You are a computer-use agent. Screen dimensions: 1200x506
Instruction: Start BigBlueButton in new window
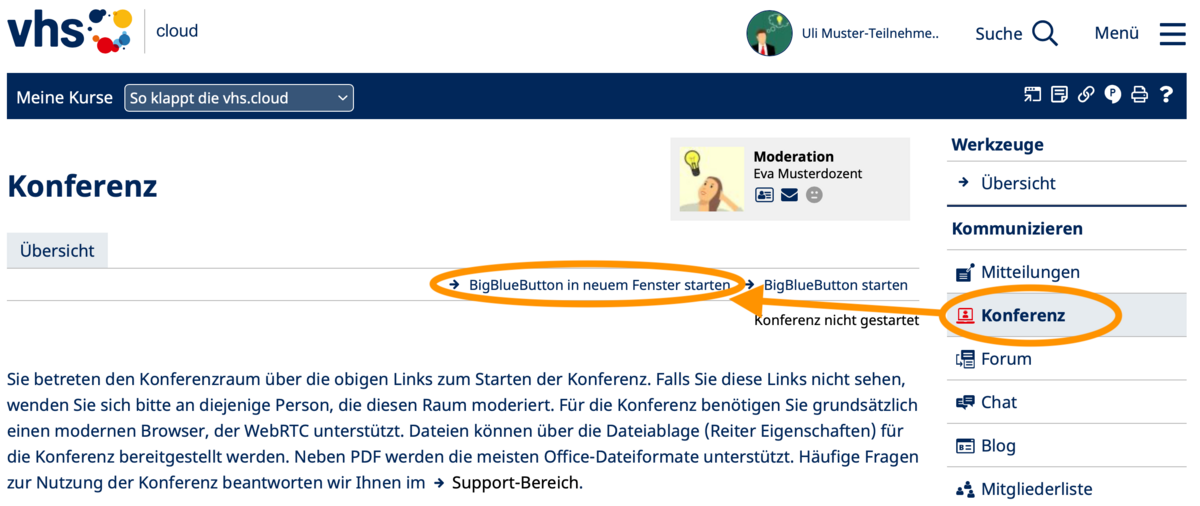[599, 285]
